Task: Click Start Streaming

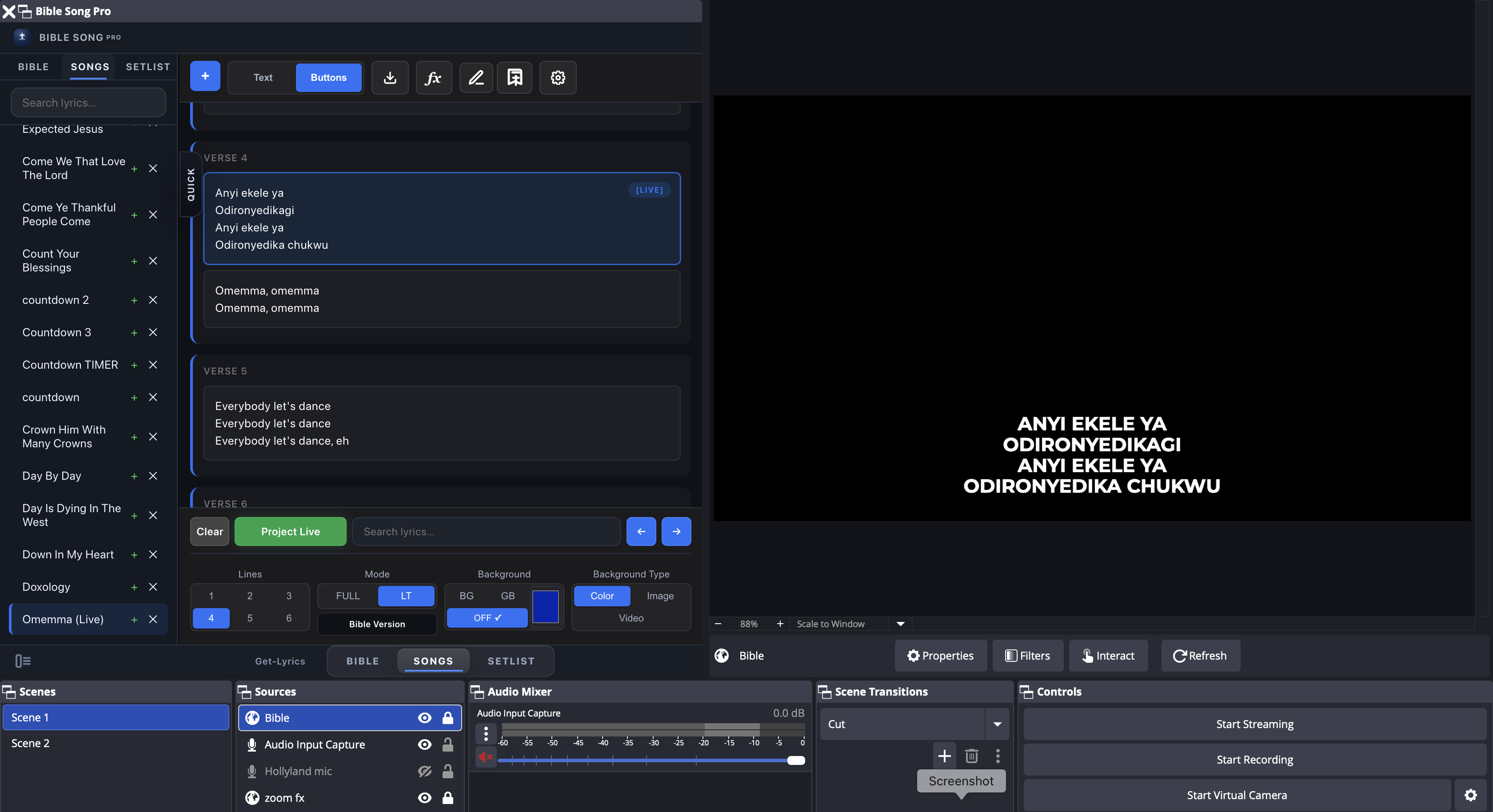Action: coord(1254,724)
